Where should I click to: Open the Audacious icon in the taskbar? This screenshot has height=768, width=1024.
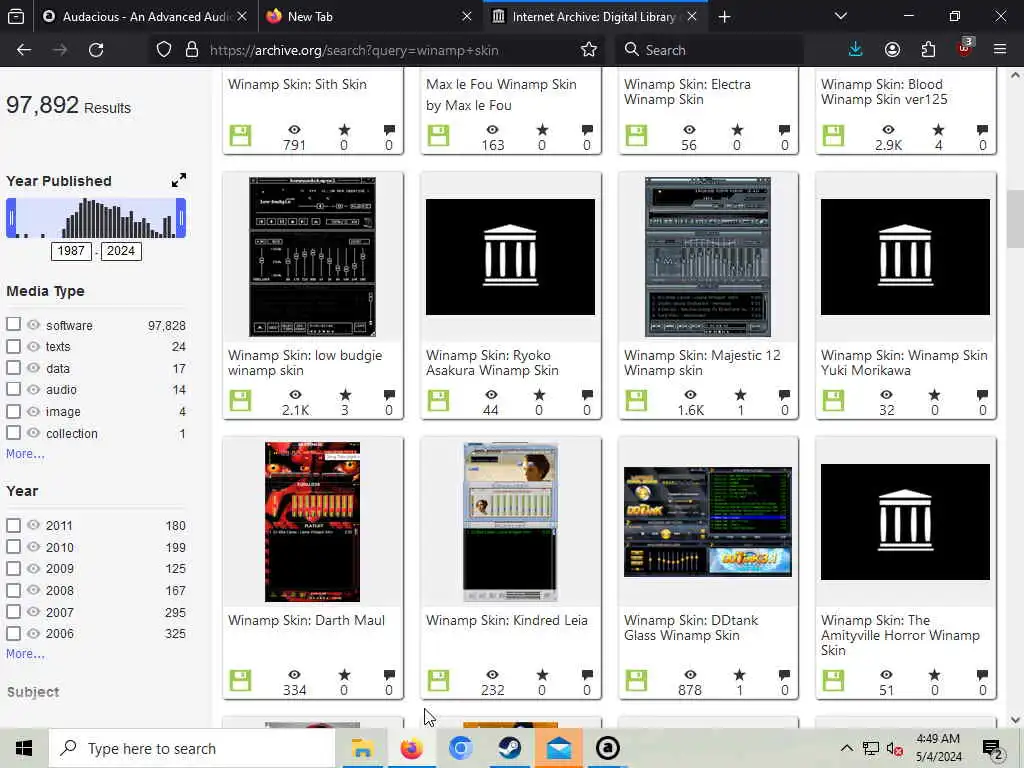tap(607, 748)
